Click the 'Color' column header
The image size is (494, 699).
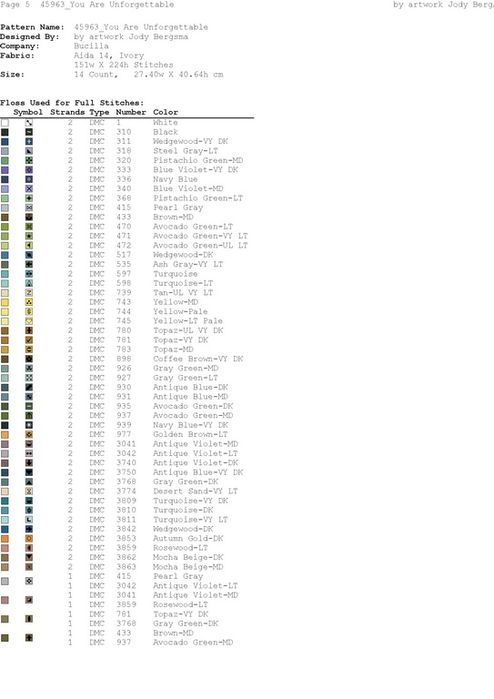165,112
